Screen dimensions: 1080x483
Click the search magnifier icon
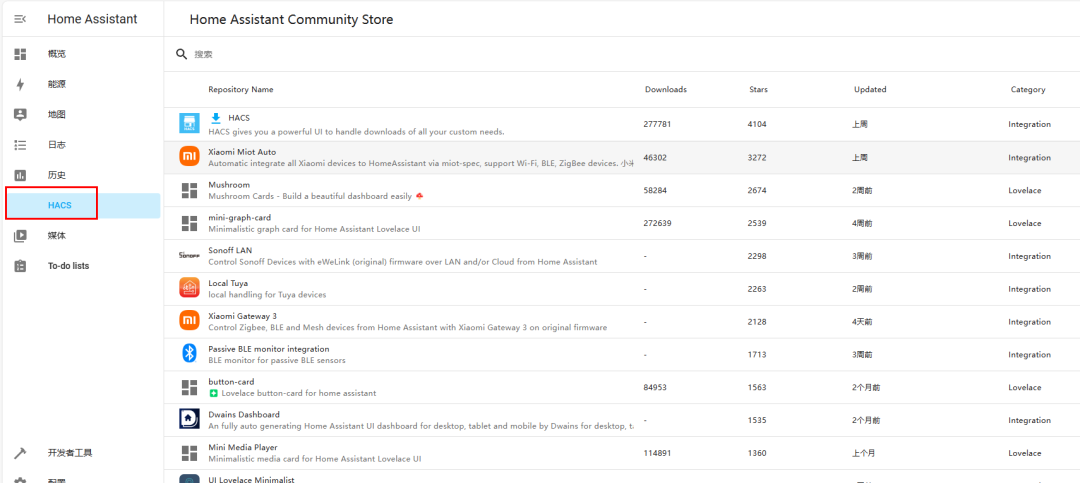pos(182,54)
